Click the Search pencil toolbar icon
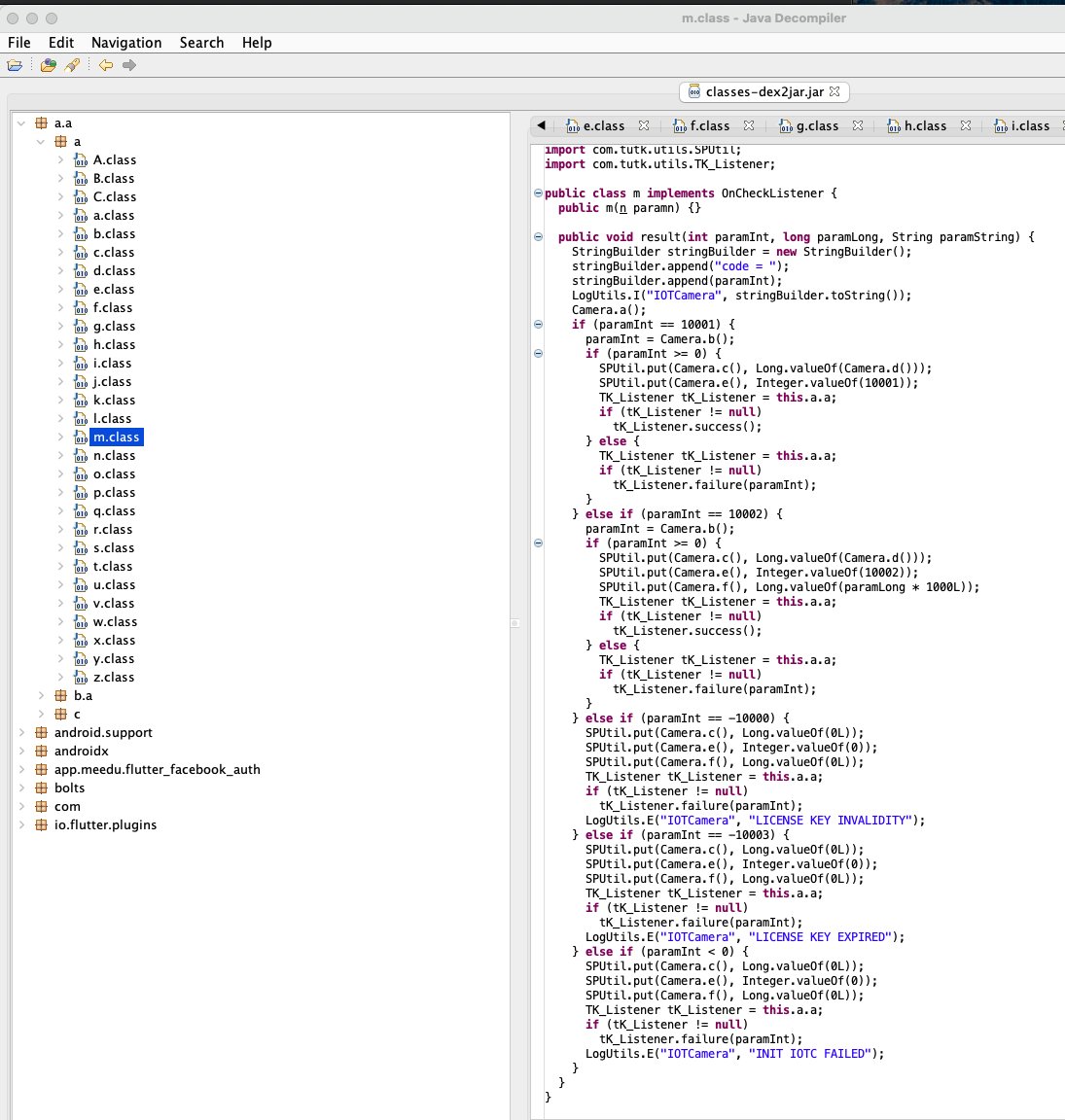This screenshot has width=1065, height=1120. coord(72,66)
